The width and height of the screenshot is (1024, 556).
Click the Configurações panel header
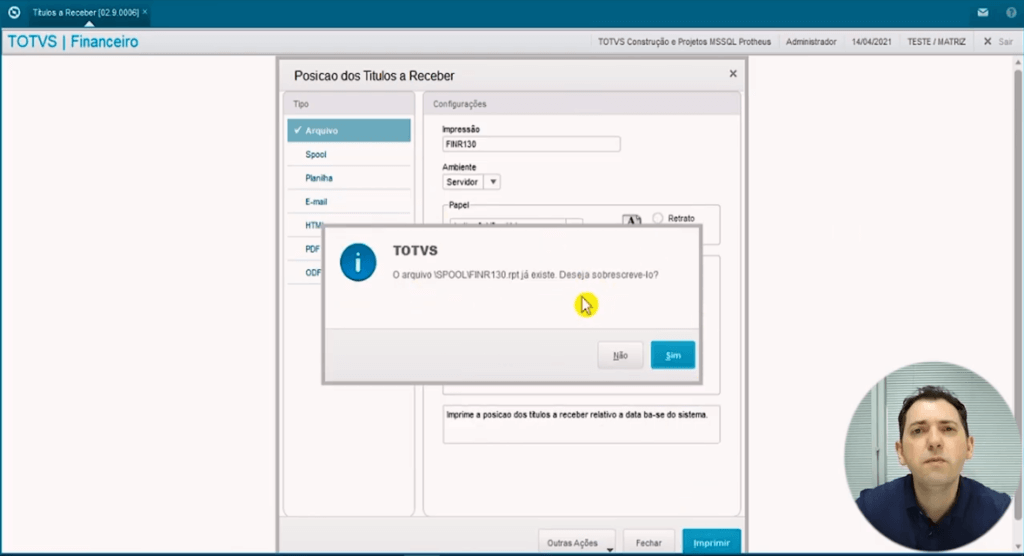[582, 104]
